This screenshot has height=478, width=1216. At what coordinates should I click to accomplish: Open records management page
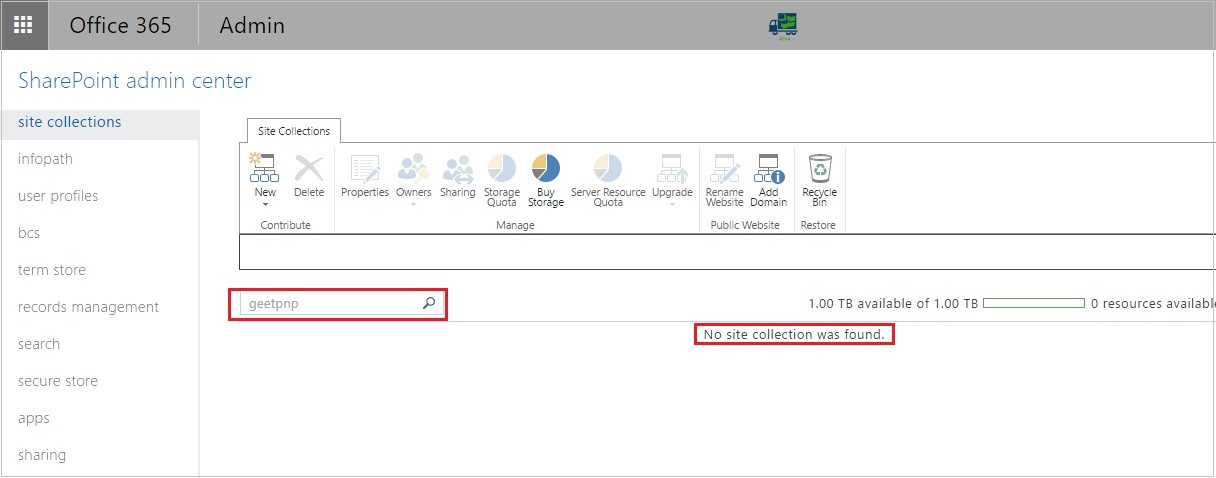tap(88, 307)
